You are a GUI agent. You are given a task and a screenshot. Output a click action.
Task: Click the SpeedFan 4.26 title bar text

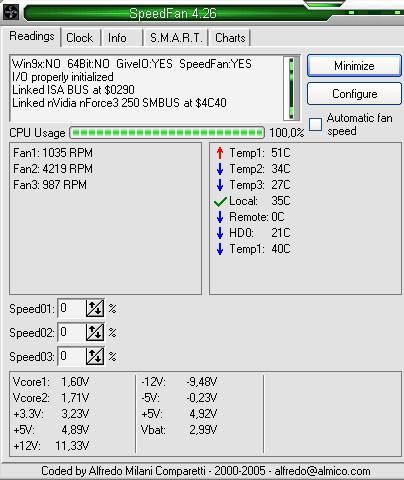(x=173, y=13)
